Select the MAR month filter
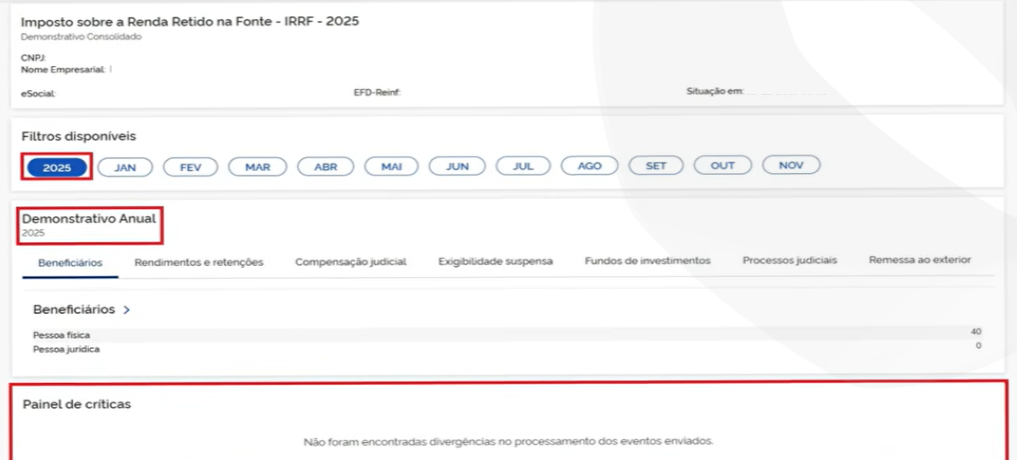Screen dimensions: 1017x460 point(258,167)
